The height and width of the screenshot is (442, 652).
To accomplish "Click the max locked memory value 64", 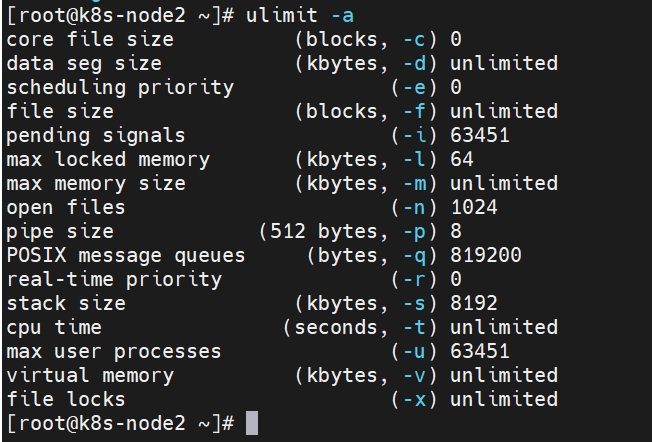I will (462, 159).
